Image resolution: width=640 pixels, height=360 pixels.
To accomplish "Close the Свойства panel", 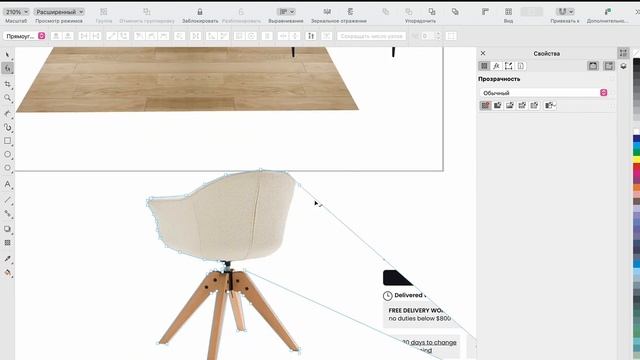I will coord(483,53).
